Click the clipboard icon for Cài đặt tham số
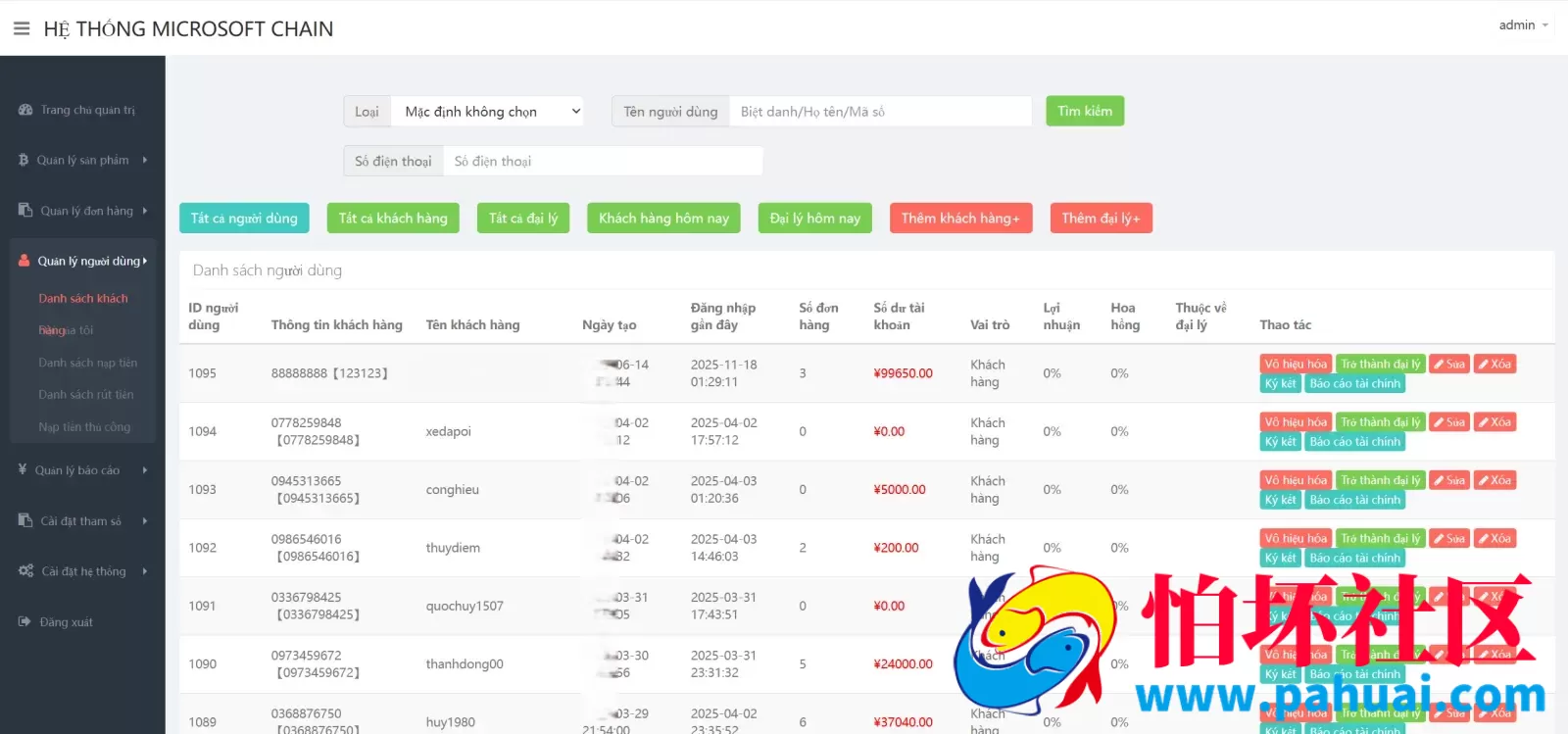The width and height of the screenshot is (1568, 734). click(25, 520)
